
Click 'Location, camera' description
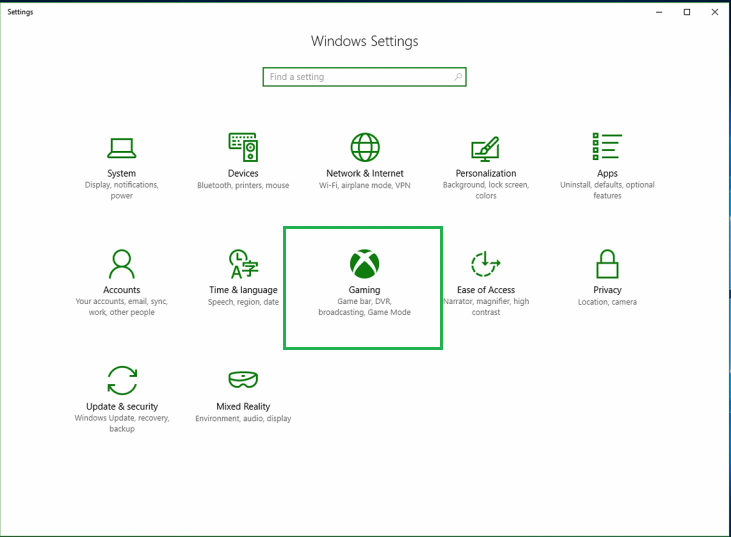607,302
